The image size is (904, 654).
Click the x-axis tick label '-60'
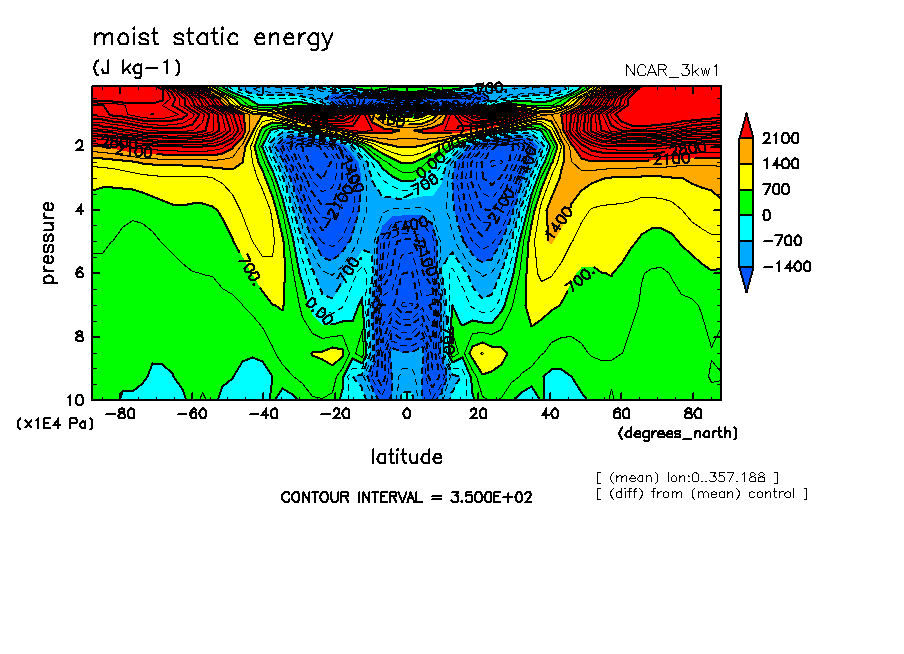click(x=191, y=414)
